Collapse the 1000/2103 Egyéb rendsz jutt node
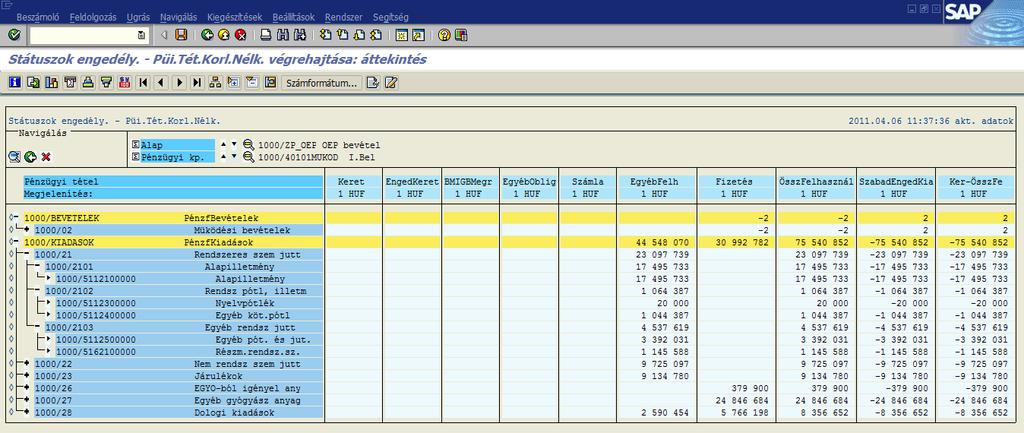This screenshot has width=1024, height=433. (x=37, y=327)
